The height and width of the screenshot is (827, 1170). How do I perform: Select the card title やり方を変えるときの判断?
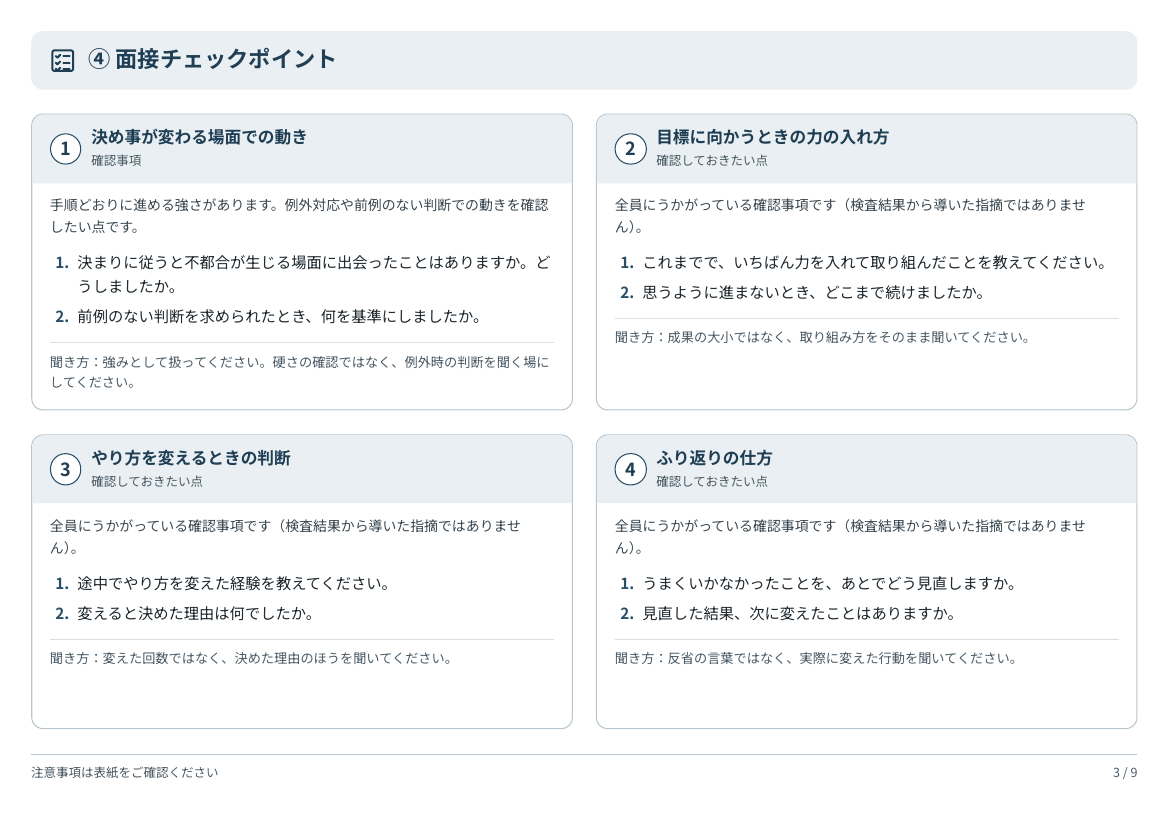coord(191,458)
